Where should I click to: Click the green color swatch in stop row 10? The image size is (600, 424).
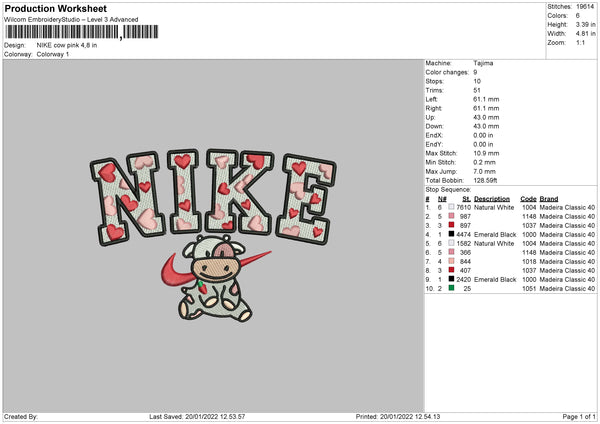(x=451, y=288)
